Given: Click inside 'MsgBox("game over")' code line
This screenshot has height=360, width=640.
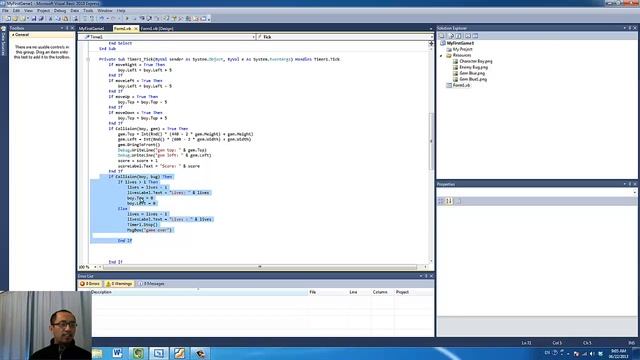Looking at the screenshot, I should pos(150,230).
